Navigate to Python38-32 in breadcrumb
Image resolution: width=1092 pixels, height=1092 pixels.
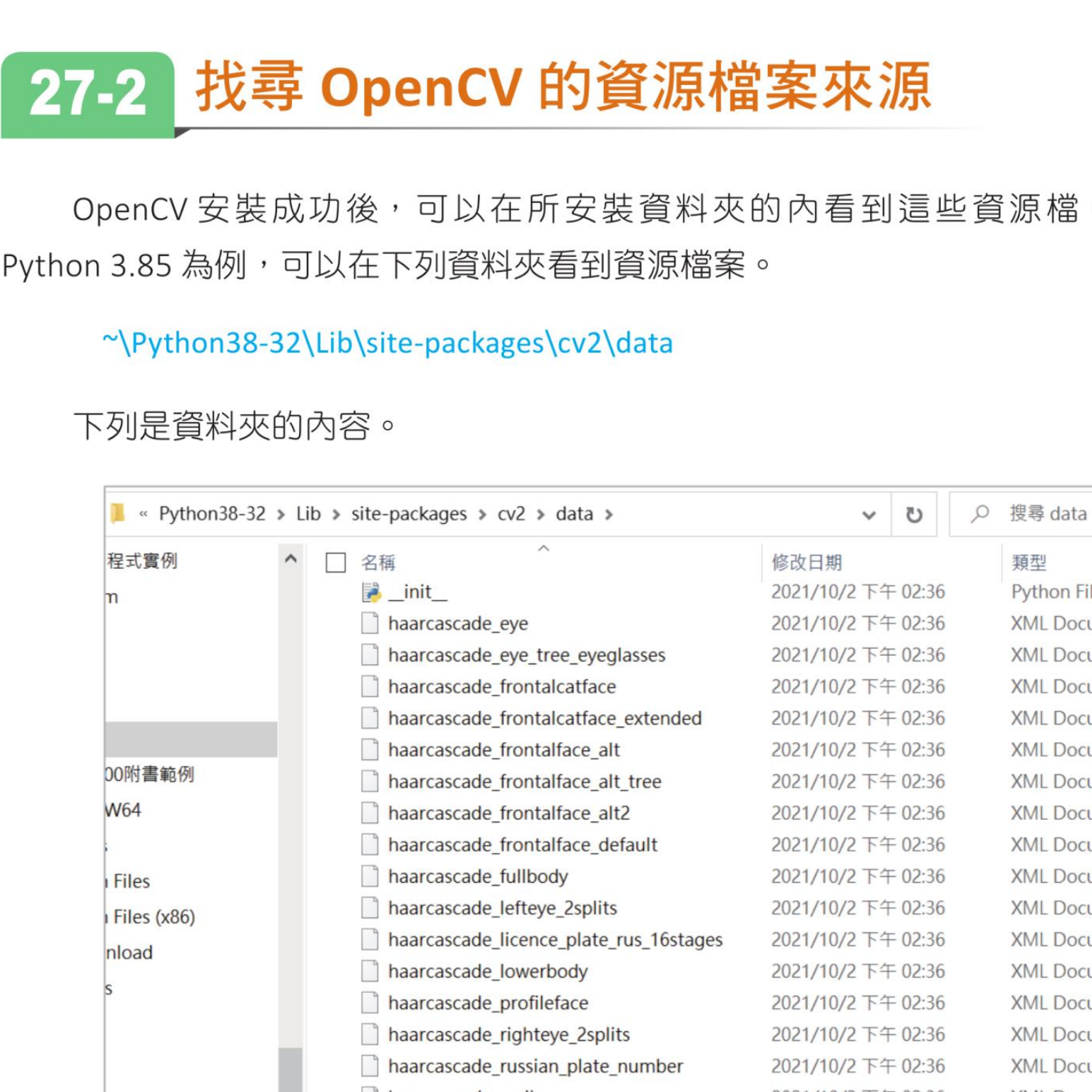click(212, 514)
